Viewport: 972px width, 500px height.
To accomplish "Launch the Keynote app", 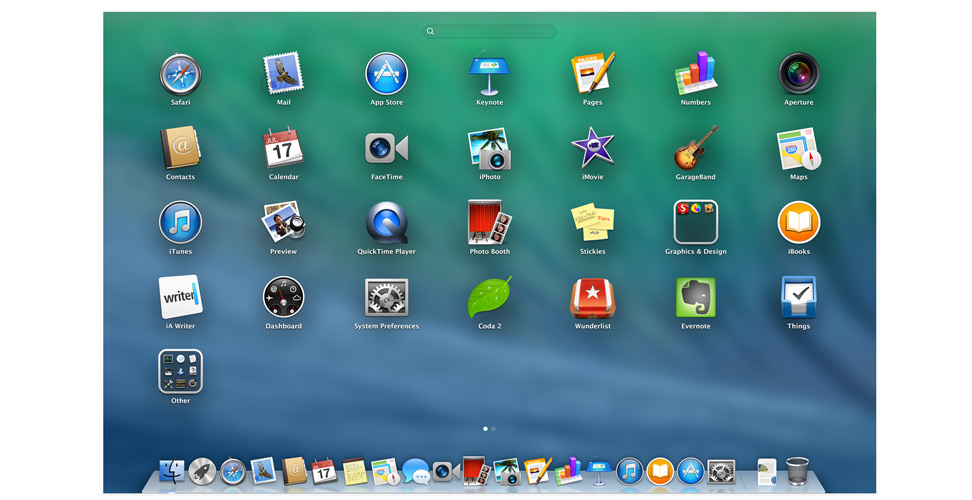I will 489,74.
